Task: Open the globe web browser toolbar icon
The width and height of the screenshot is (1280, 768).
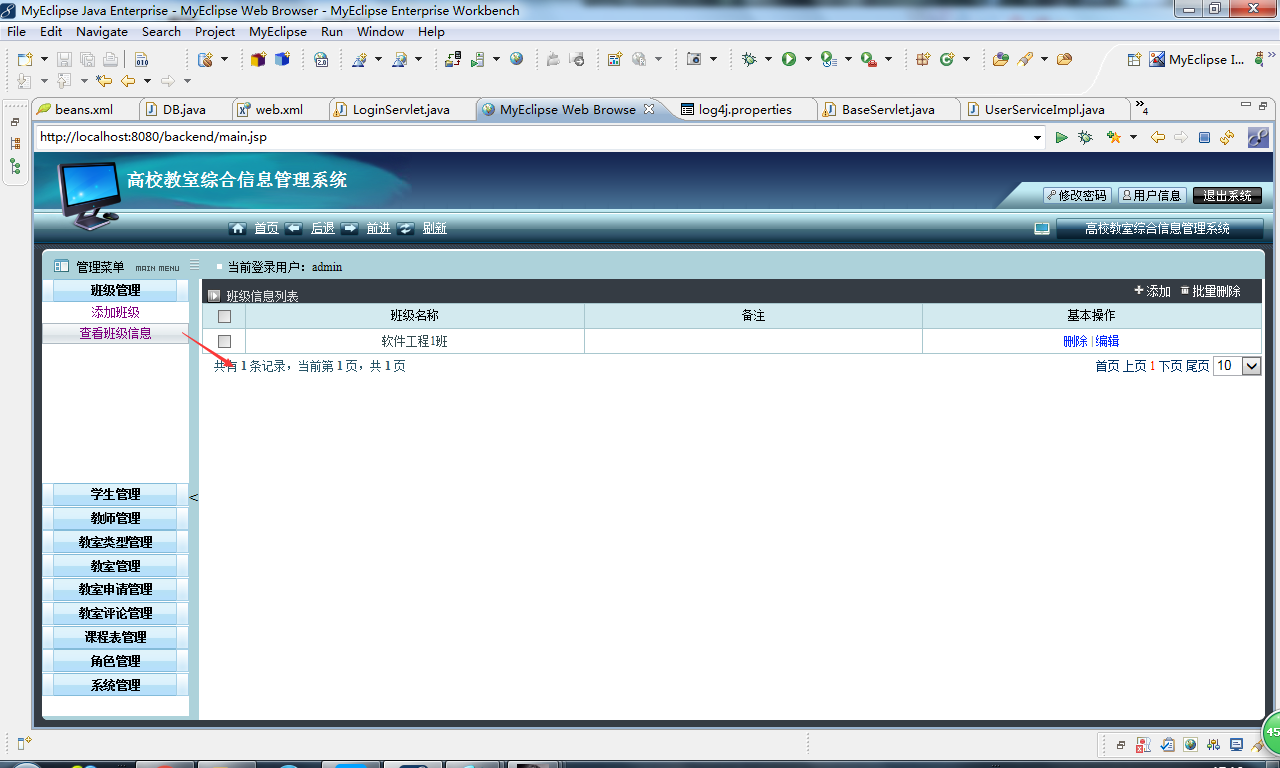Action: pyautogui.click(x=516, y=59)
